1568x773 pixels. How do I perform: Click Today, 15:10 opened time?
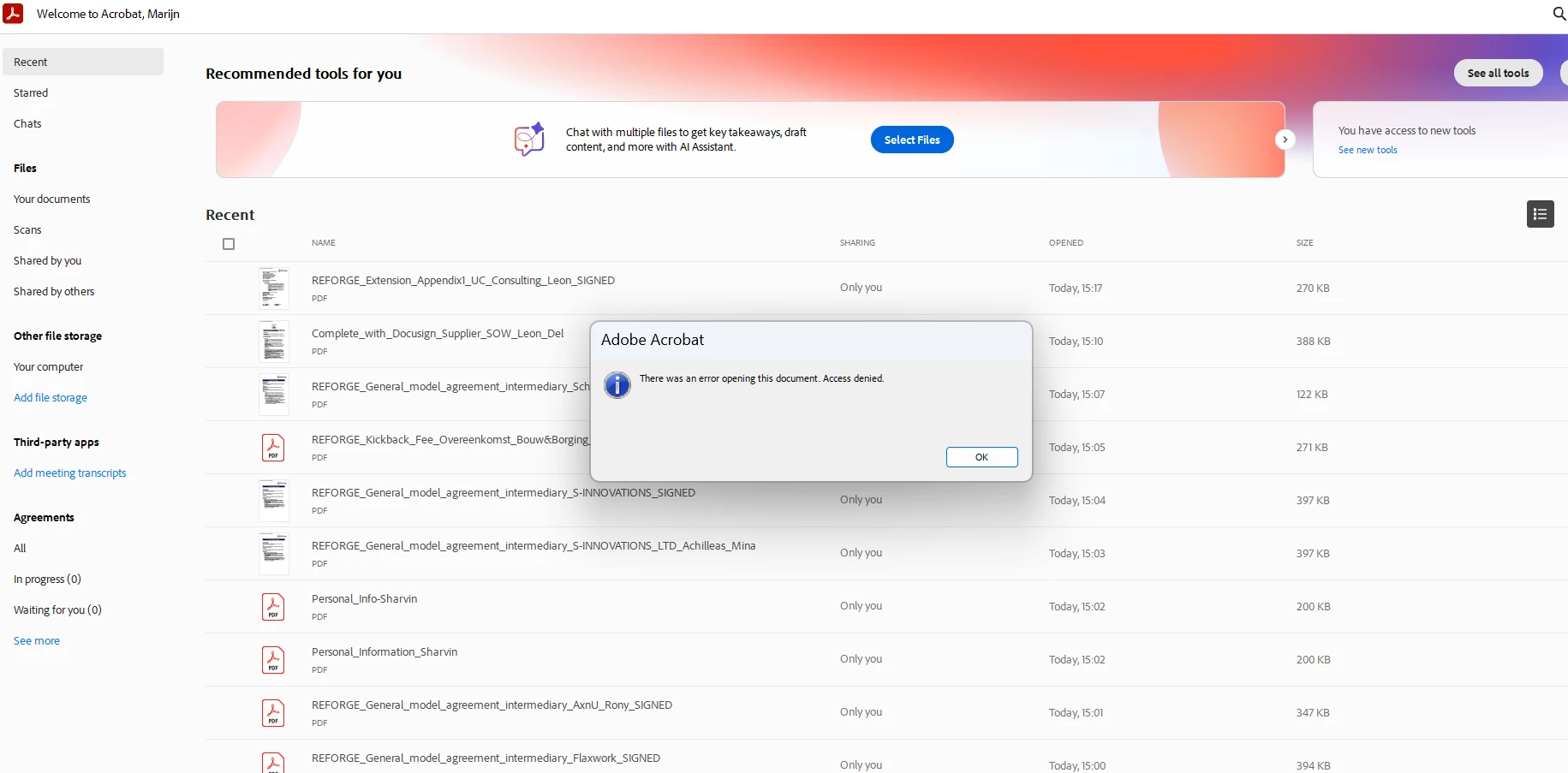(1076, 341)
